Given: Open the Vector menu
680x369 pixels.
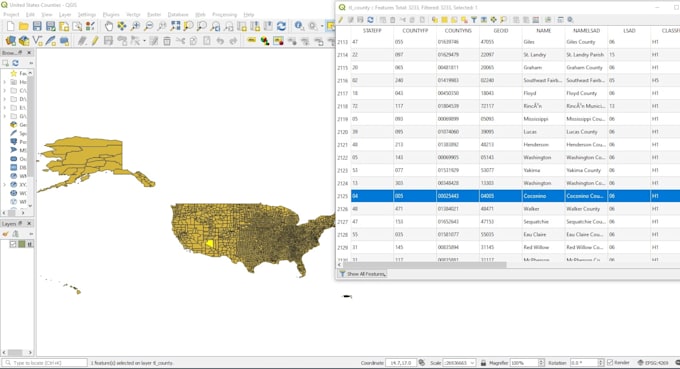Looking at the screenshot, I should click(133, 14).
